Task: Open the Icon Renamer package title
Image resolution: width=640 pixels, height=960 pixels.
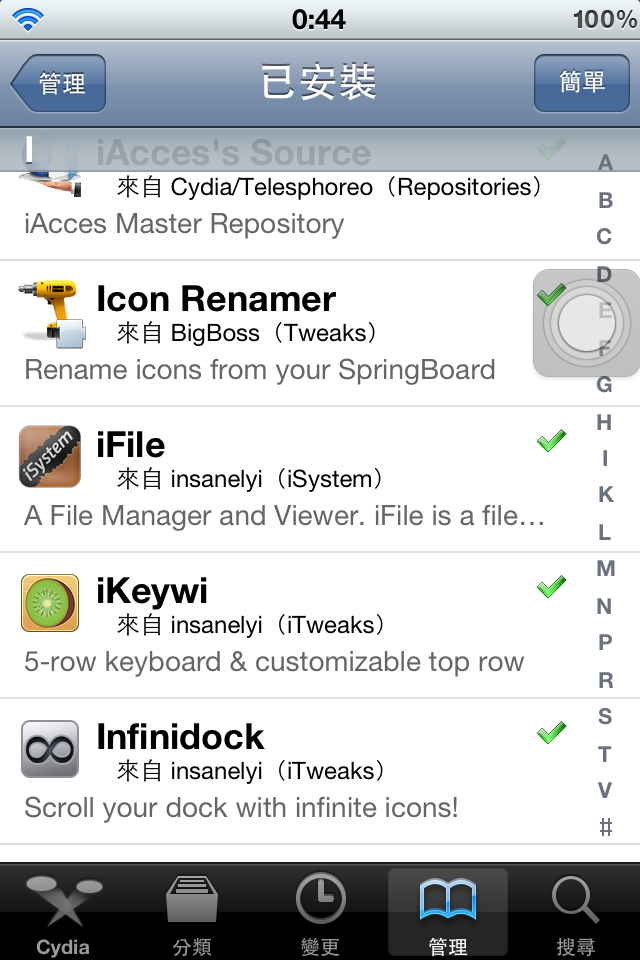Action: (x=216, y=299)
